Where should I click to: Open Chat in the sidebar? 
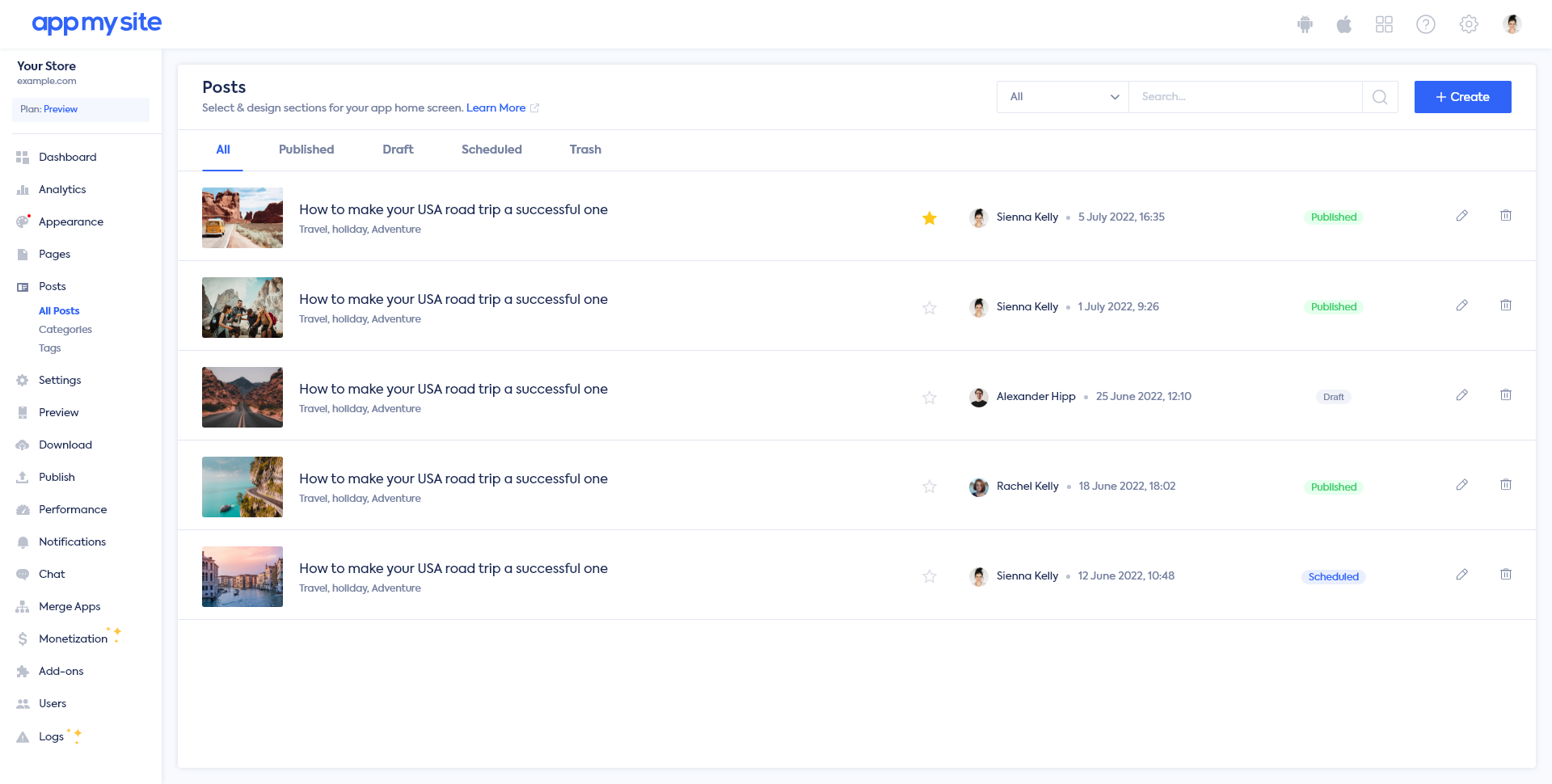pos(52,574)
